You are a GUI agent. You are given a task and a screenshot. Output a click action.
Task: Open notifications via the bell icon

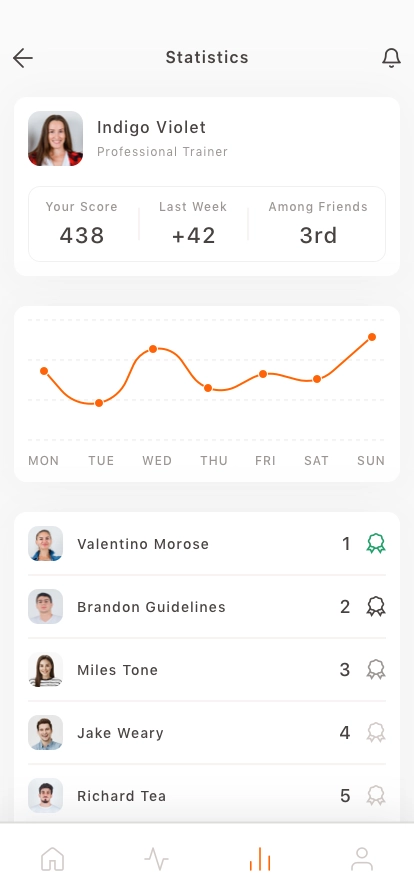[391, 58]
